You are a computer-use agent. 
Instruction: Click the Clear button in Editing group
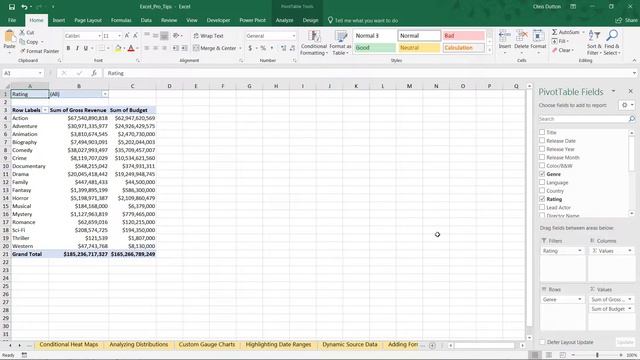[x=563, y=50]
